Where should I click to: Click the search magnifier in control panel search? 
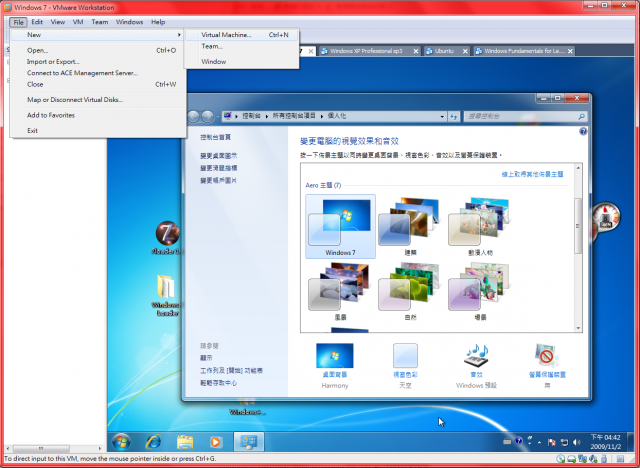581,116
